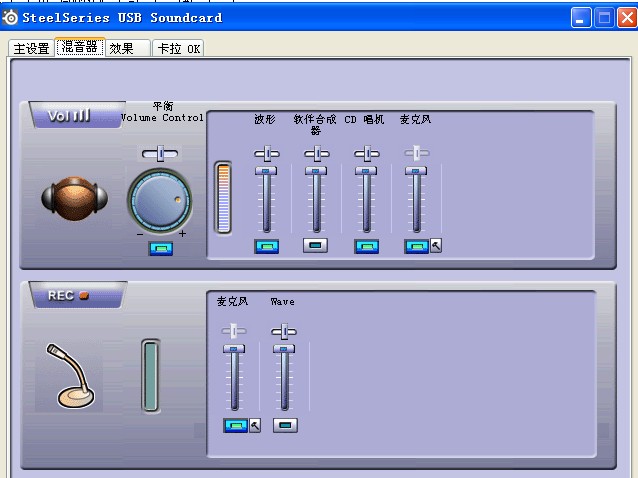Viewport: 638px width, 478px height.
Task: Enable the 软件合成器 channel button
Action: (x=316, y=246)
